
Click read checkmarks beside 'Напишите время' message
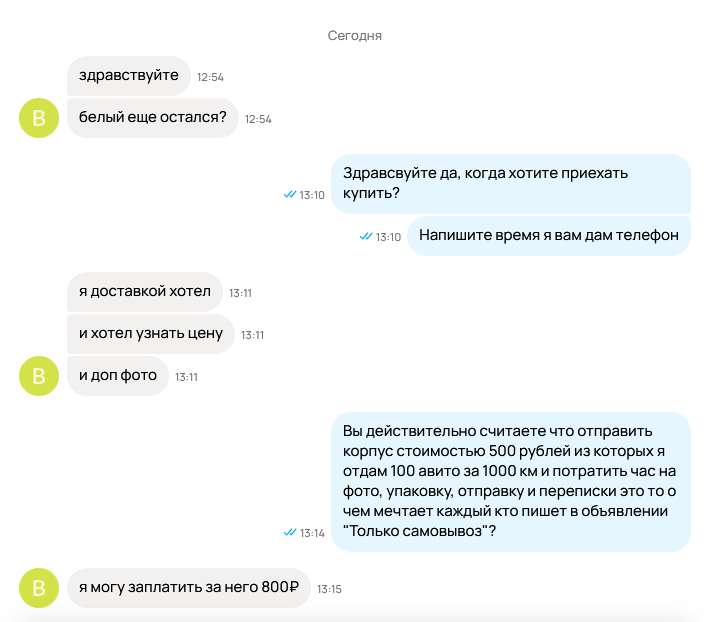pos(366,236)
